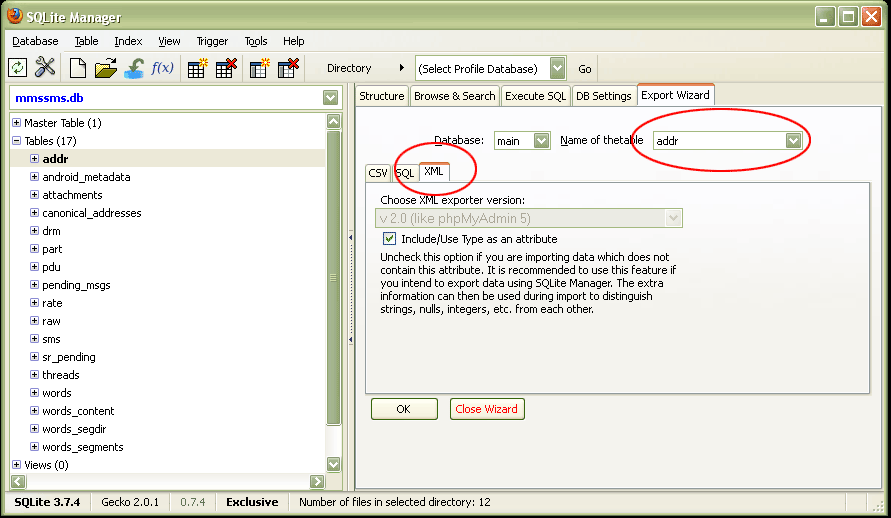The image size is (891, 518).
Task: Select the canonical_addresses table
Action: pos(91,213)
